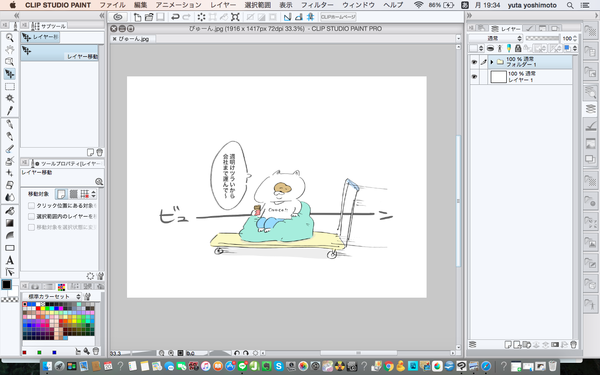Select the Move Layer tool

pos(10,74)
